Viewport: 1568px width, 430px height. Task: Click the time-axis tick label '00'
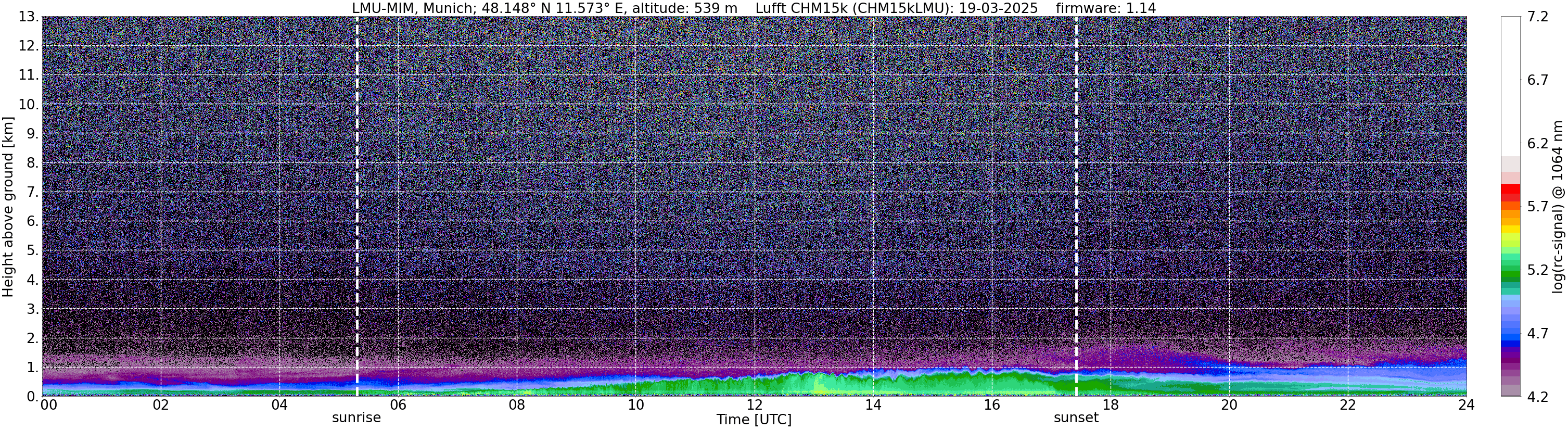point(49,405)
